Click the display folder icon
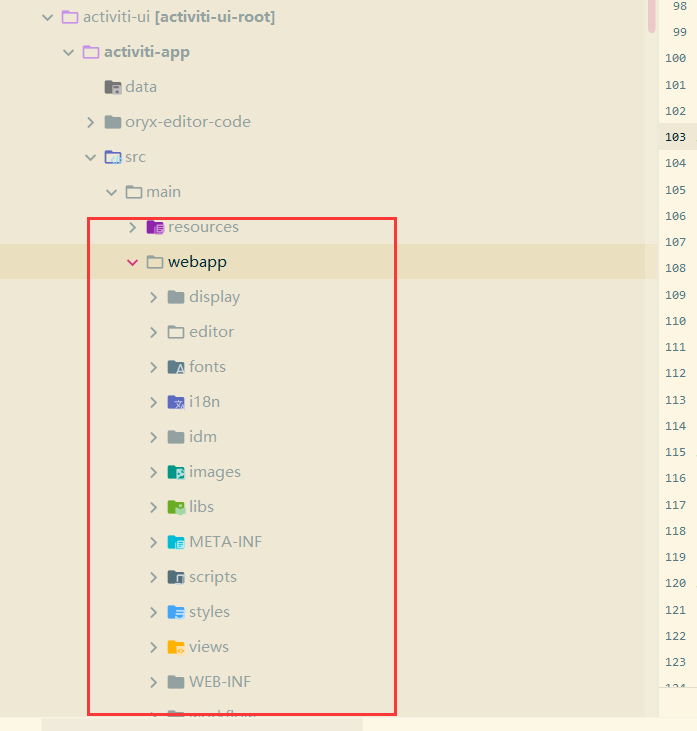The height and width of the screenshot is (731, 697). click(x=176, y=297)
